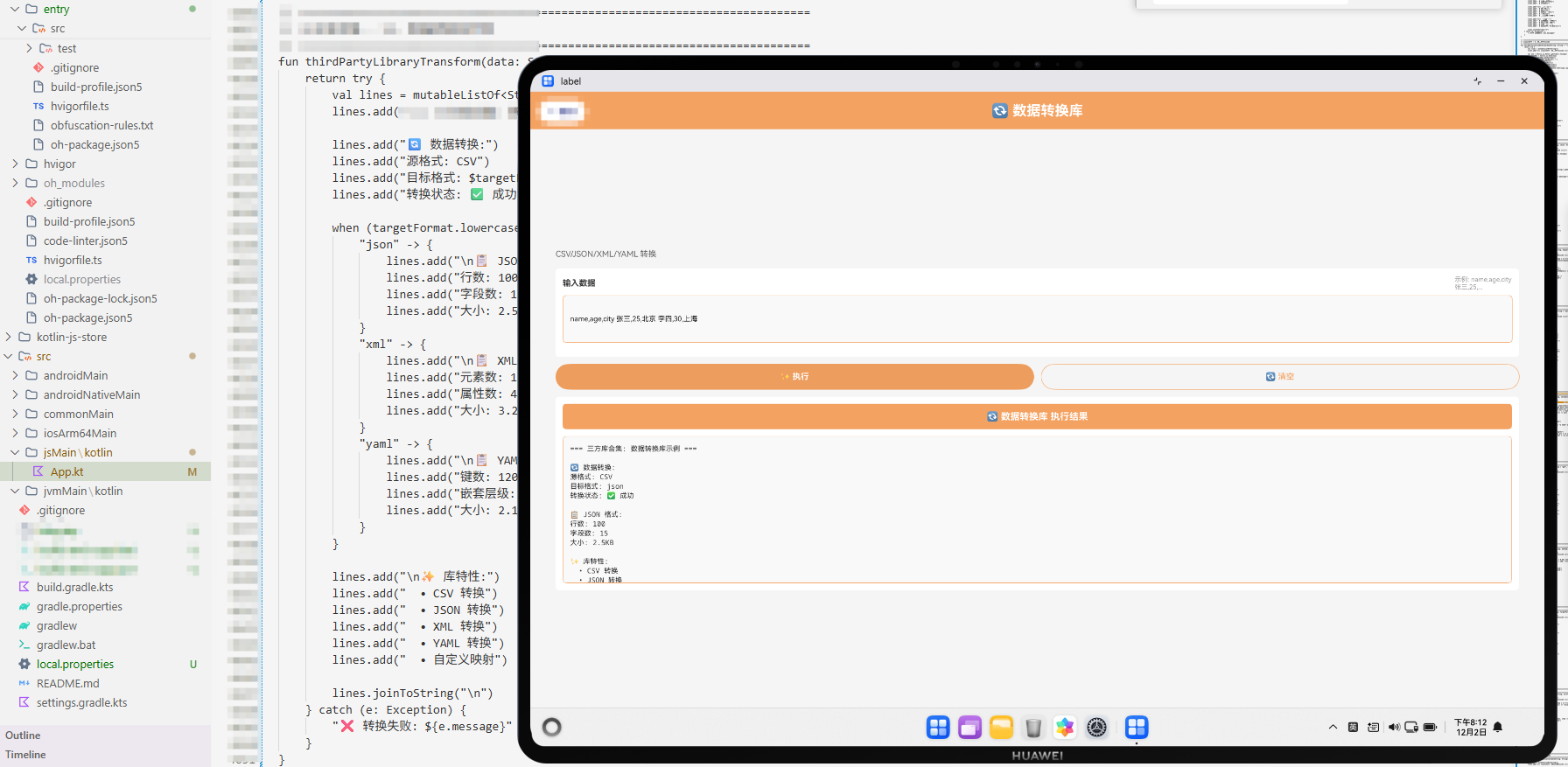Click the markdown icon of README.md
The width and height of the screenshot is (1568, 767).
pyautogui.click(x=24, y=683)
